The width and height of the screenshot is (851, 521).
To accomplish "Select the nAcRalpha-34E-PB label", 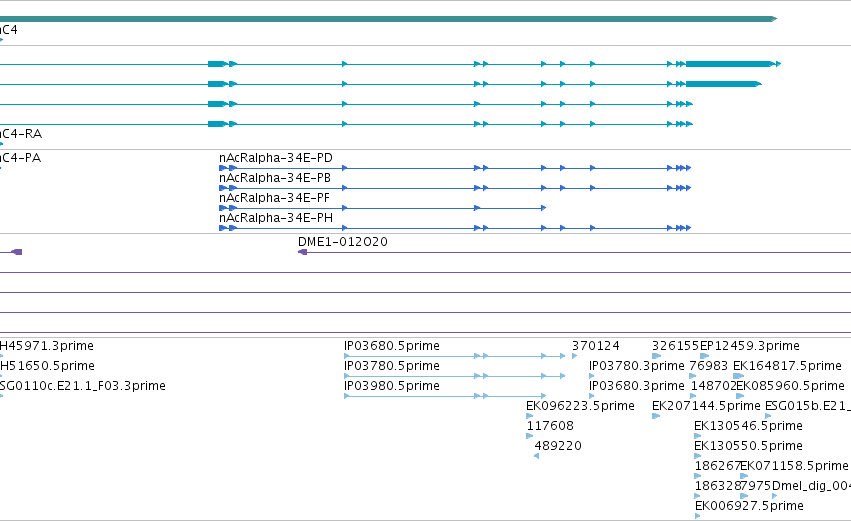I will pyautogui.click(x=275, y=178).
